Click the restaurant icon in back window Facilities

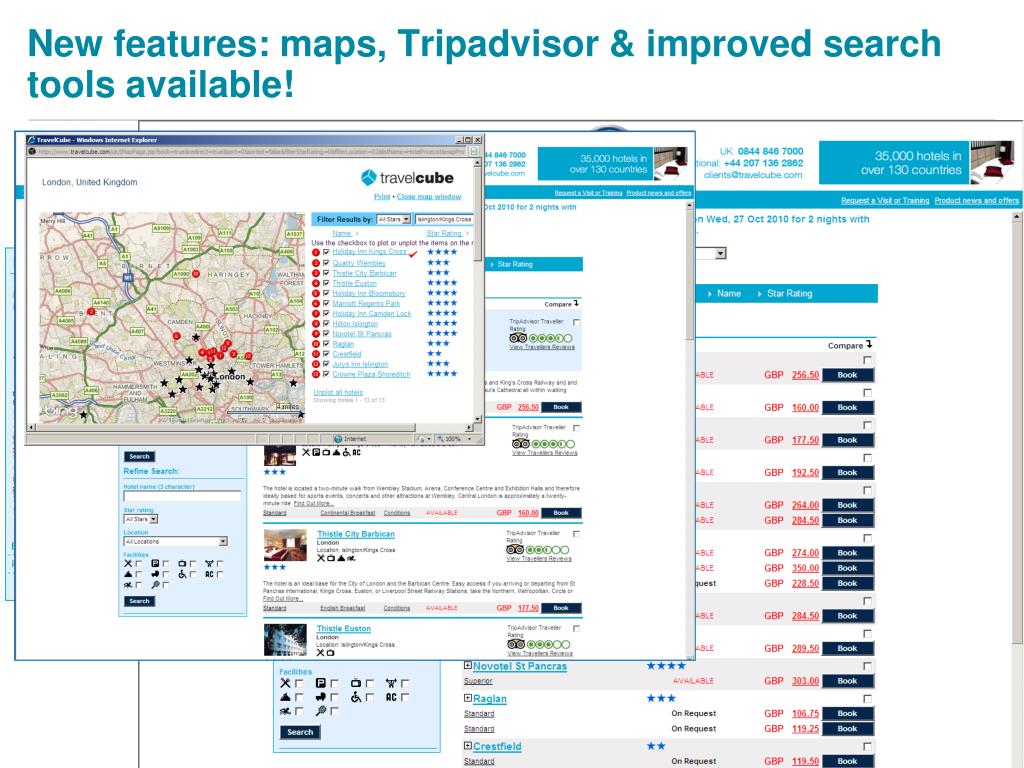(x=285, y=683)
